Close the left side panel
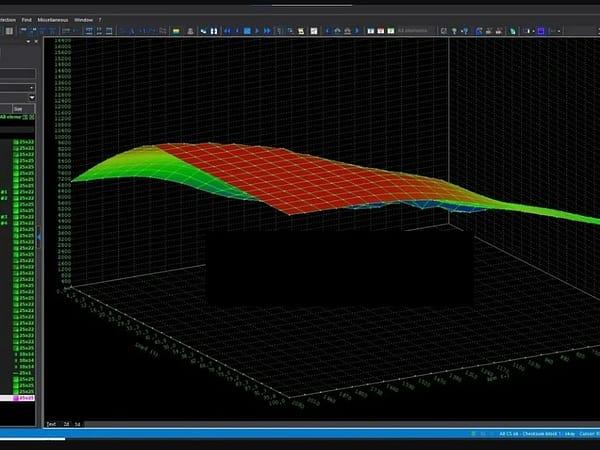 36,41
